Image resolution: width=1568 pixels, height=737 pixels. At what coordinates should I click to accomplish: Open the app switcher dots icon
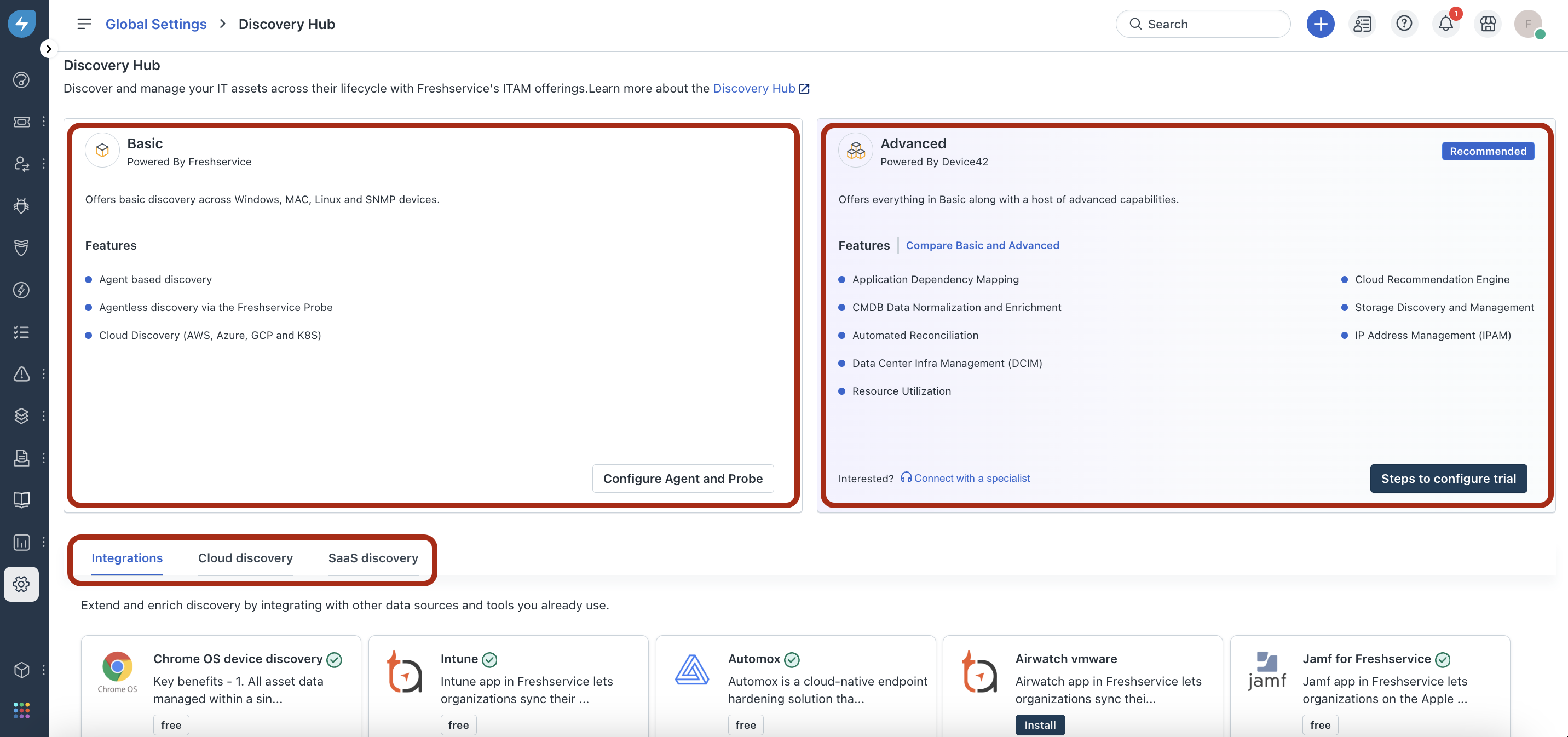[x=21, y=710]
